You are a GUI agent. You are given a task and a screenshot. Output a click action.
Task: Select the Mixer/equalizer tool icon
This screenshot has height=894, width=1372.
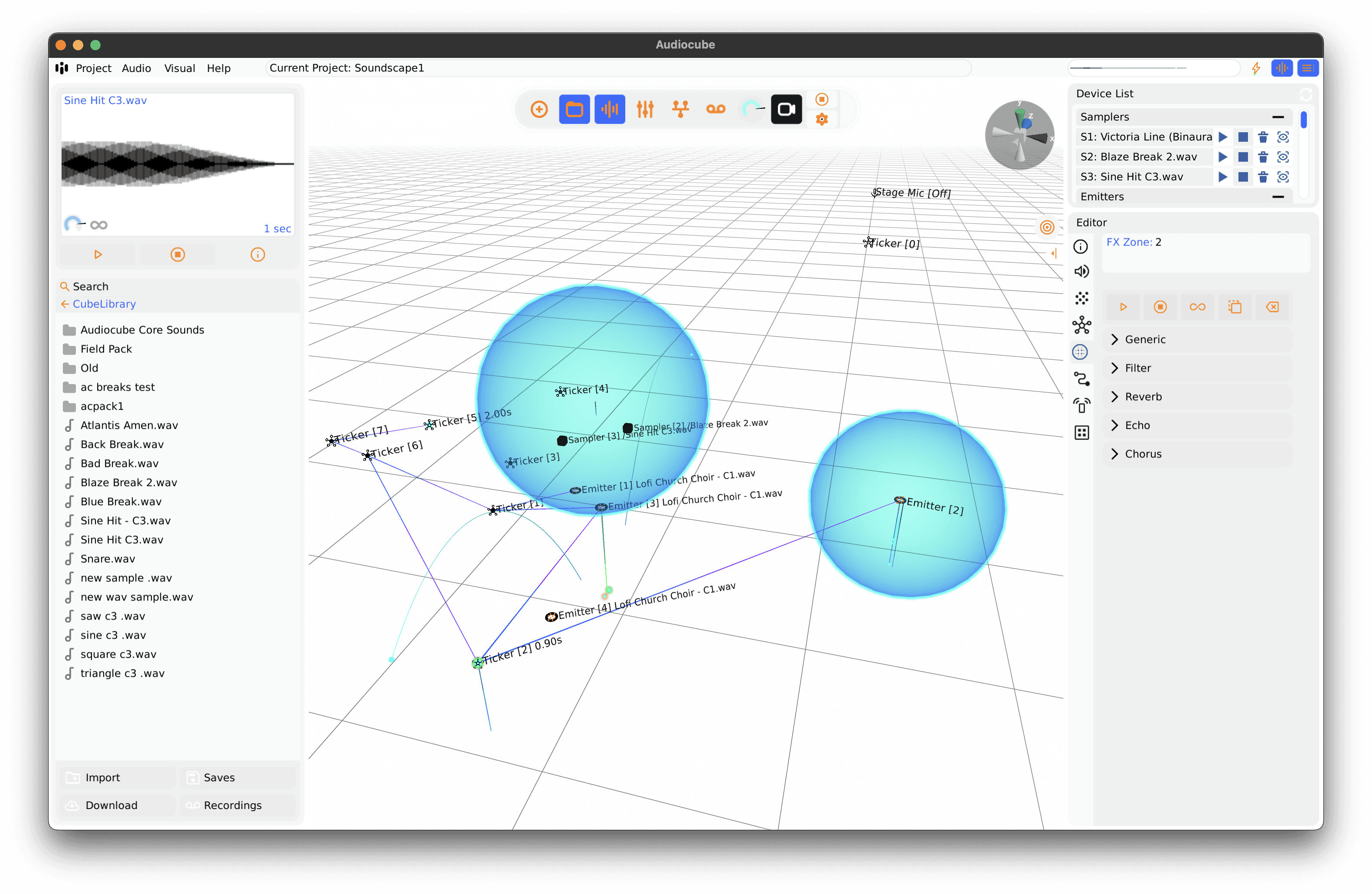[x=644, y=109]
